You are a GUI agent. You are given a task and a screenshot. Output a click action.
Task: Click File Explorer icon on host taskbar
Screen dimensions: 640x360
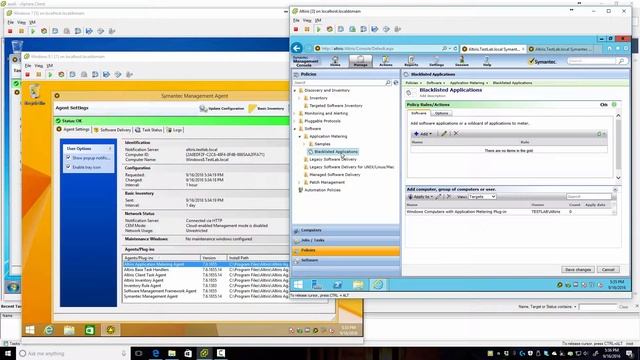click(172, 353)
